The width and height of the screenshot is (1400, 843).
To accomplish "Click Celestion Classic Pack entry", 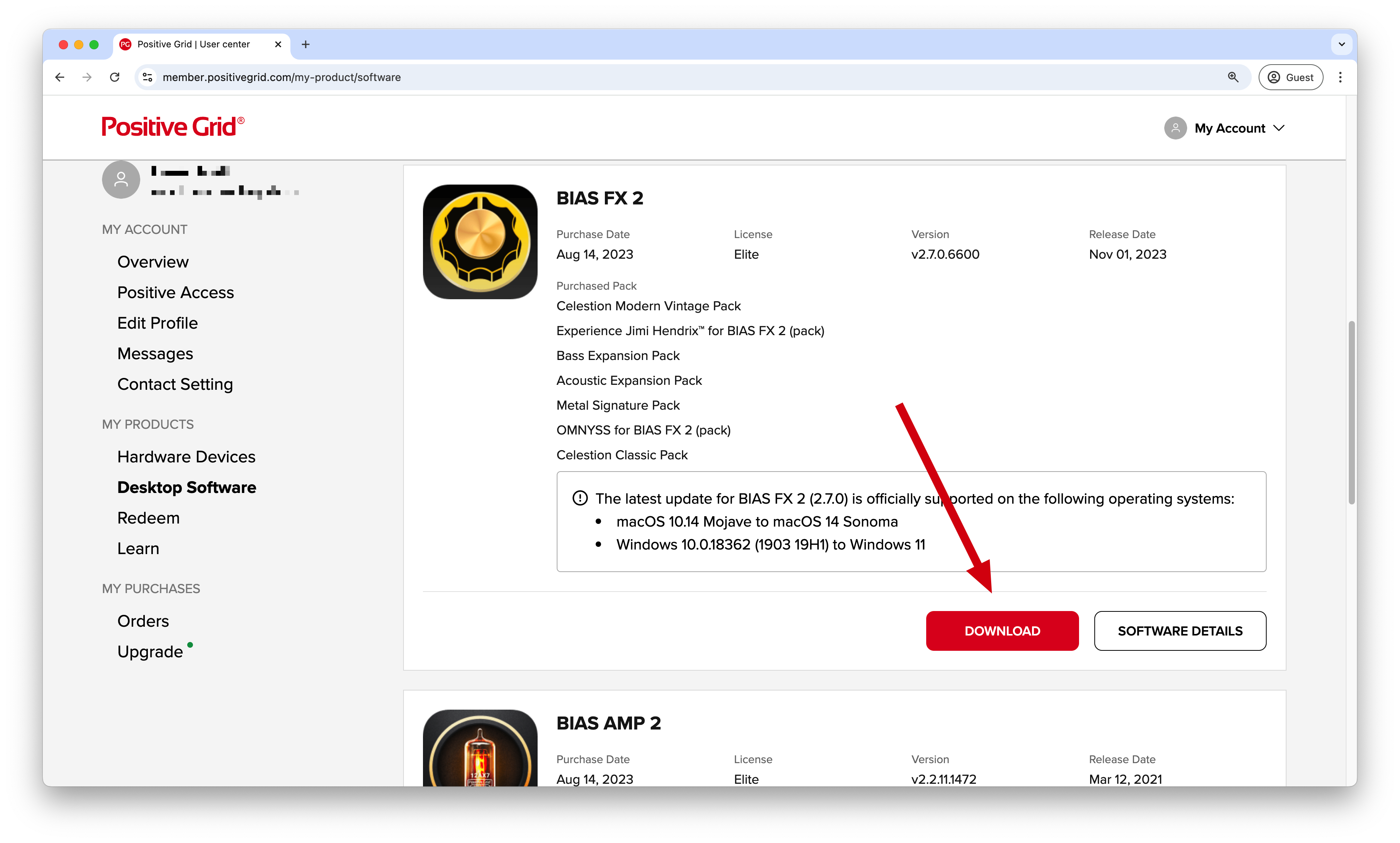I will pyautogui.click(x=622, y=455).
